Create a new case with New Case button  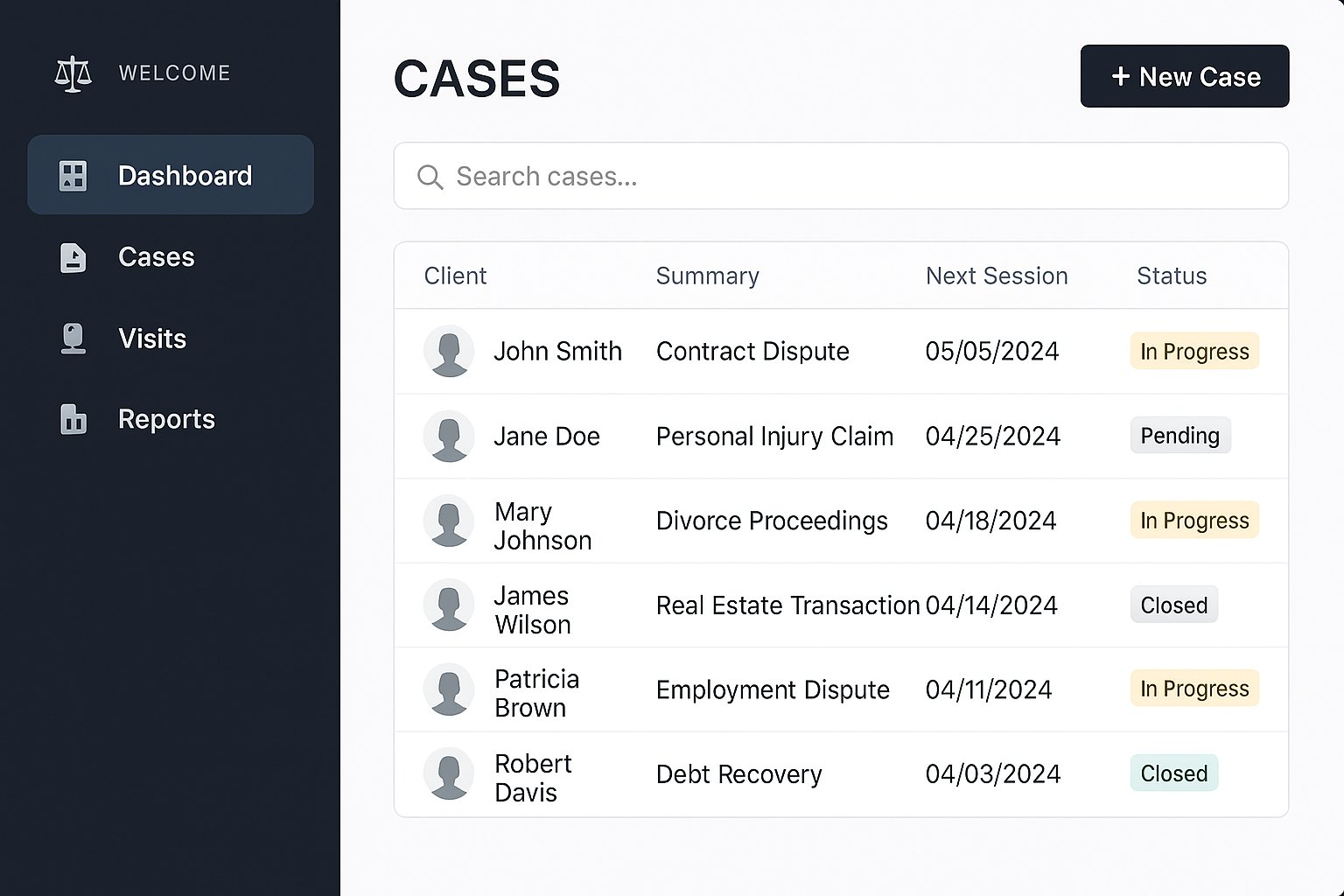pyautogui.click(x=1184, y=77)
